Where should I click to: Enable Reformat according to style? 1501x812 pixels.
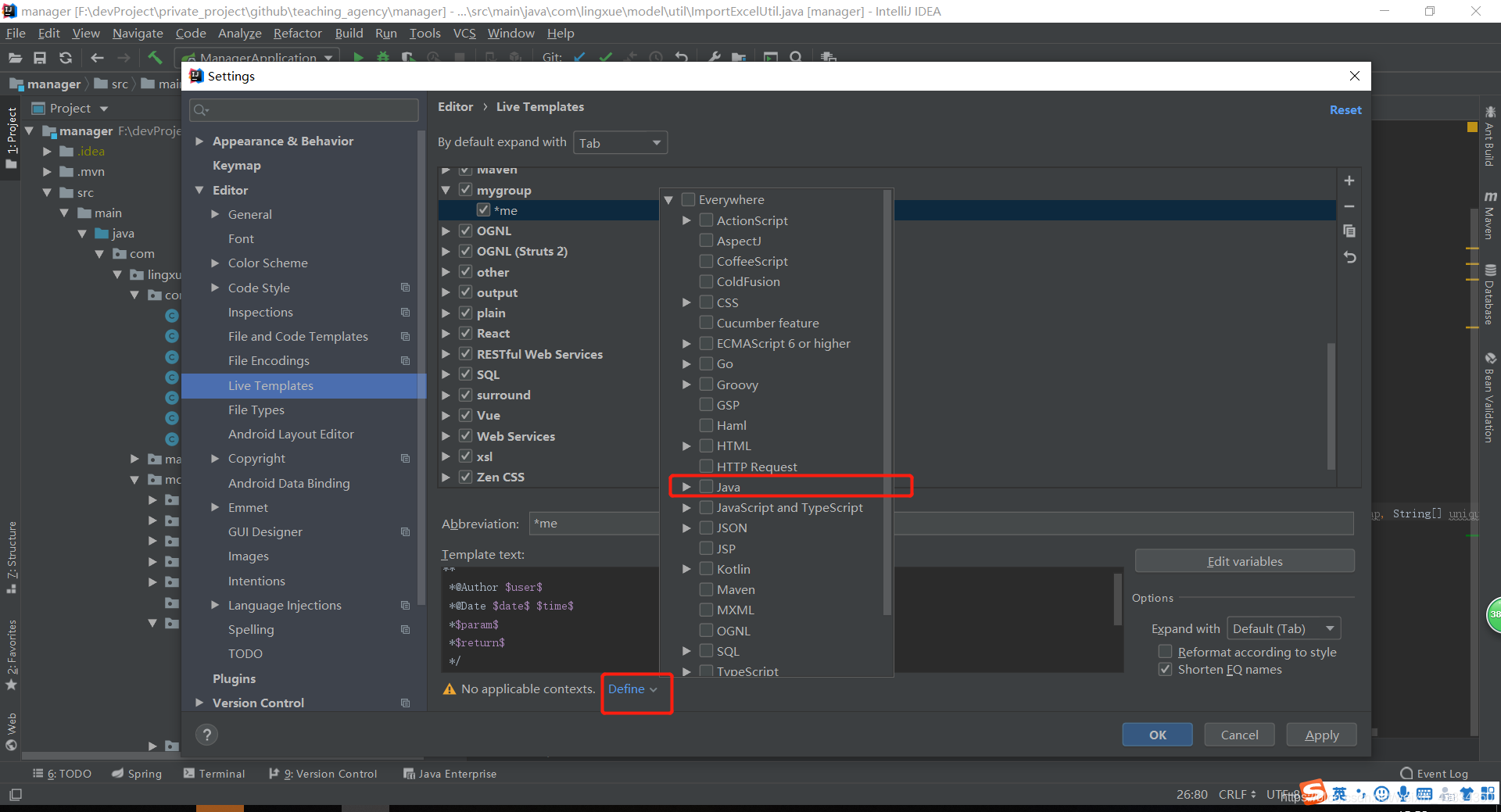coord(1165,652)
